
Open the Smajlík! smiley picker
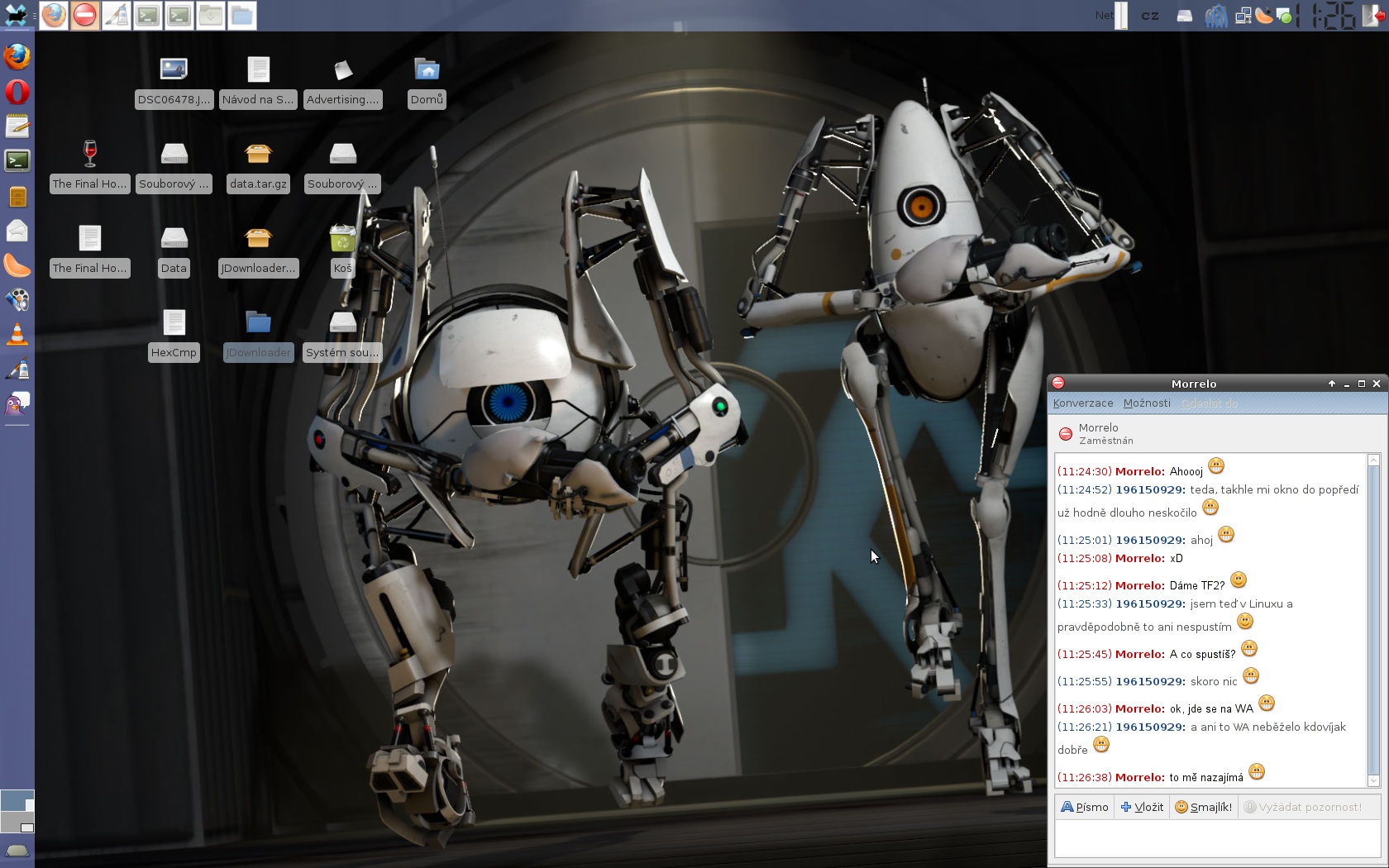point(1204,807)
